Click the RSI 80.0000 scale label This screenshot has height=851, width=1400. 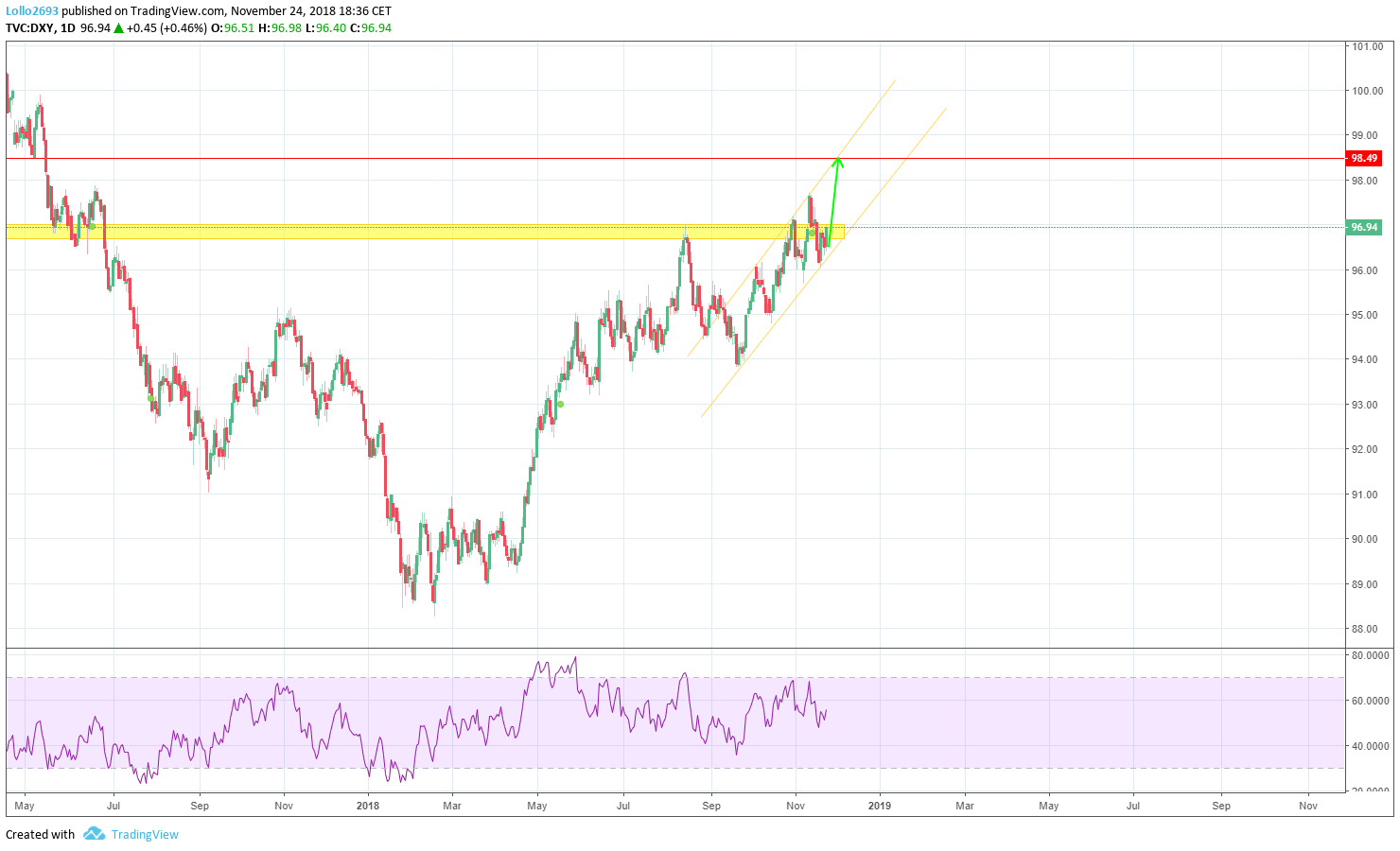[x=1370, y=655]
